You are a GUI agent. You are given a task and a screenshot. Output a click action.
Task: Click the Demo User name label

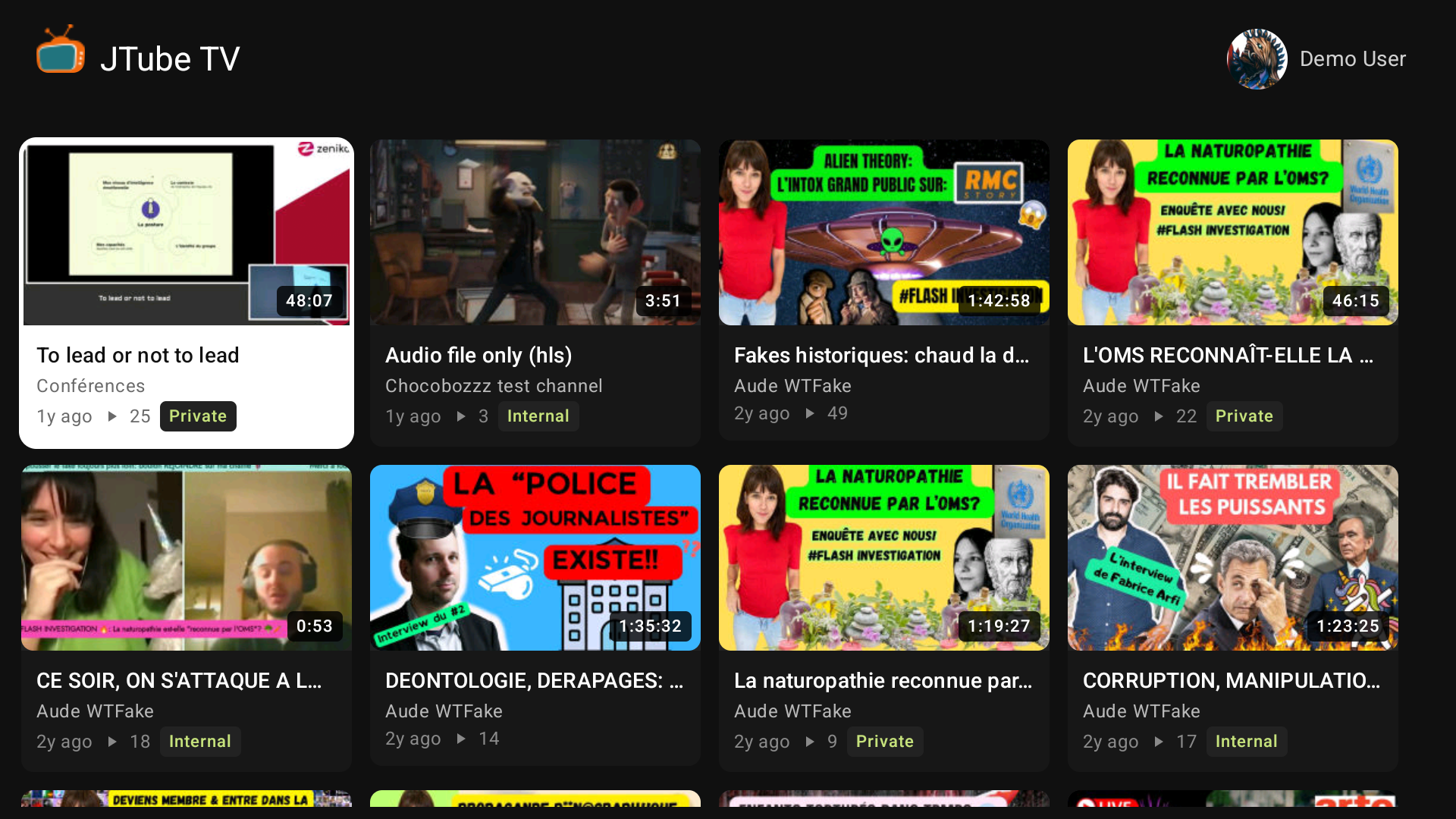pos(1352,59)
